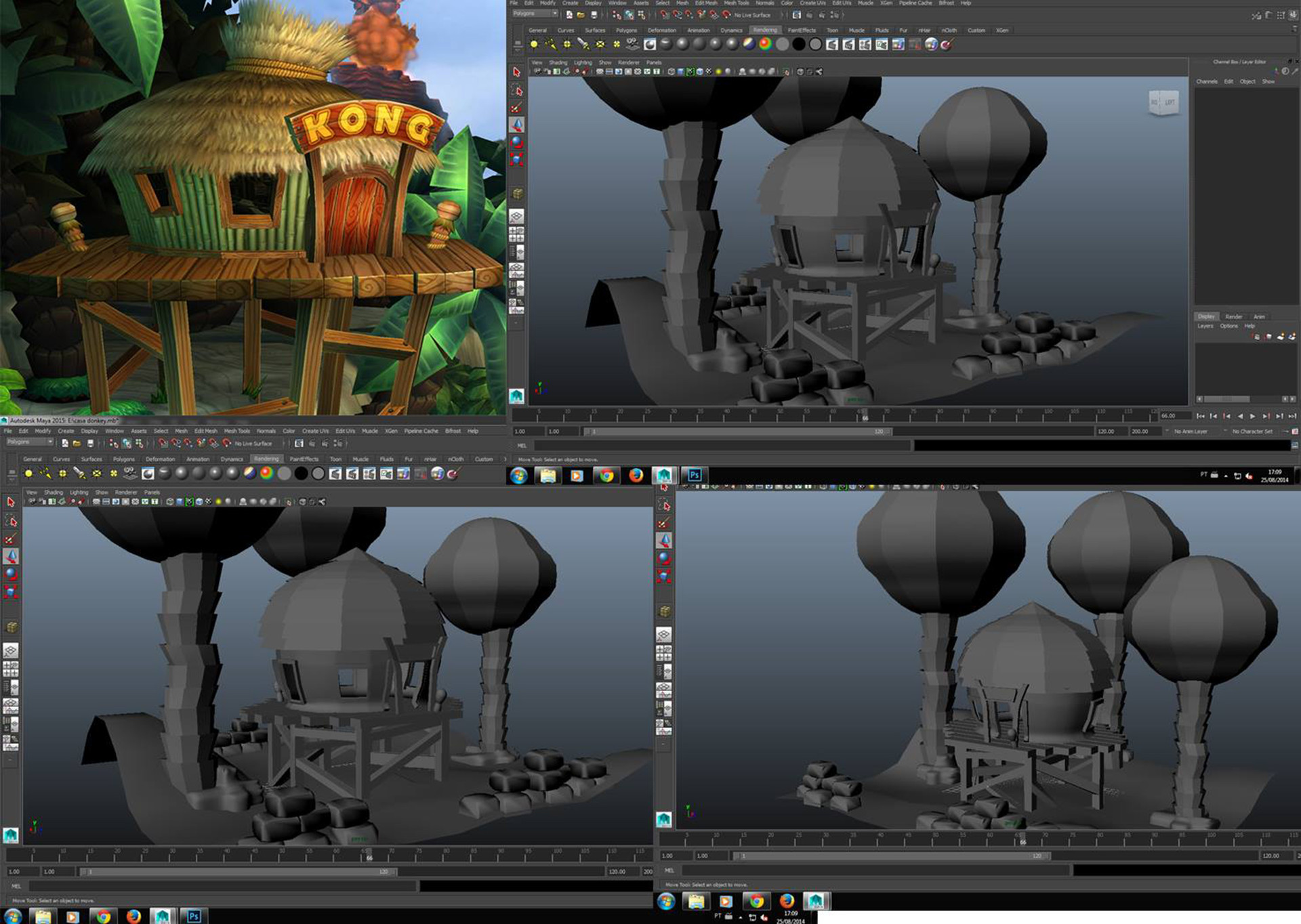Screen dimensions: 1301x924
Task: Create a spot light from top Rendering shelf
Action: [583, 44]
